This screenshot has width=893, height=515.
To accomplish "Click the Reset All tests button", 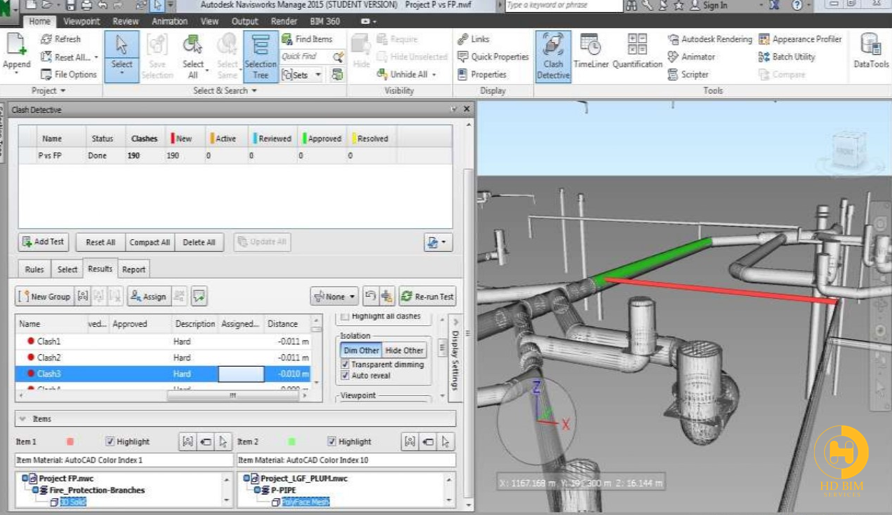I will pyautogui.click(x=100, y=242).
